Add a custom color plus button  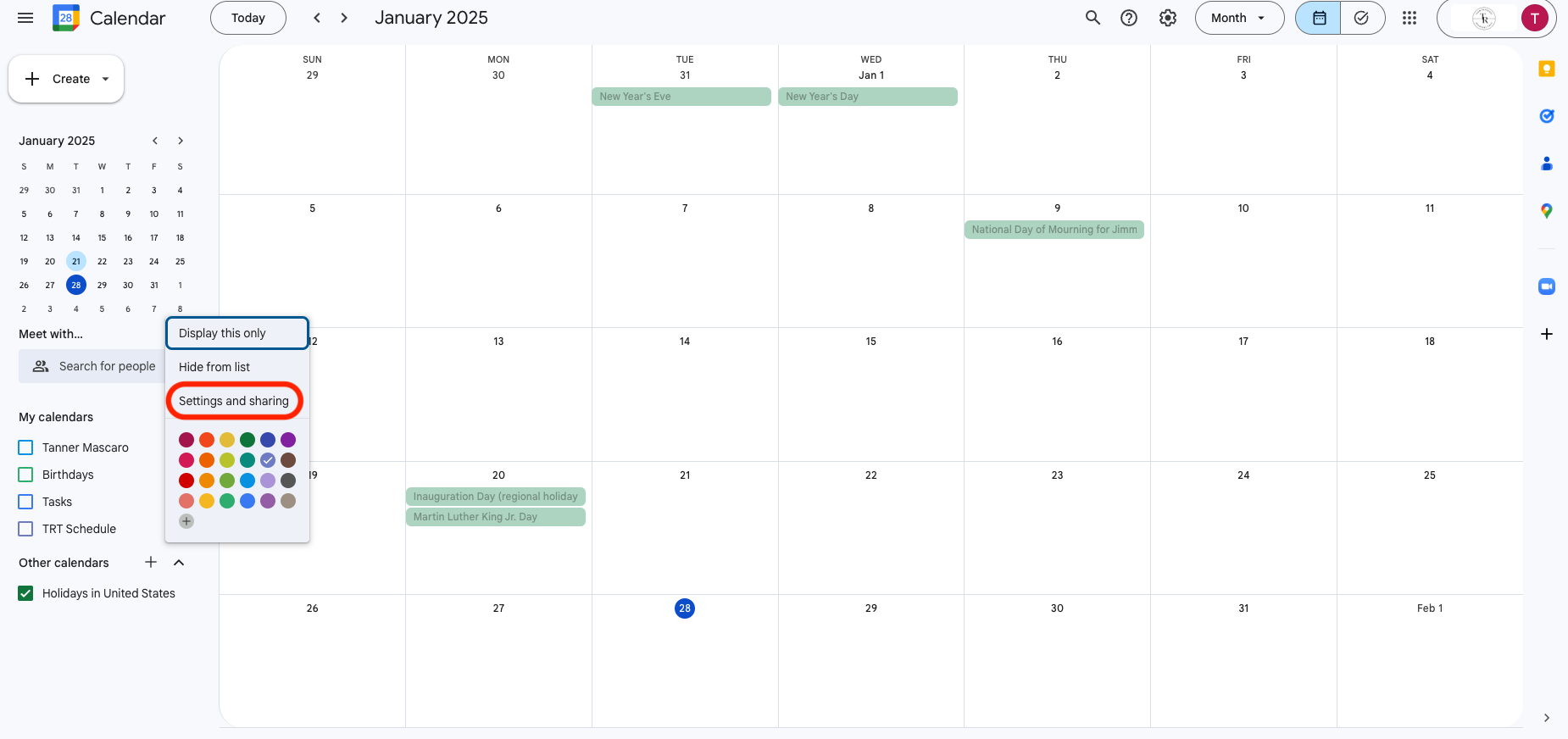point(186,521)
